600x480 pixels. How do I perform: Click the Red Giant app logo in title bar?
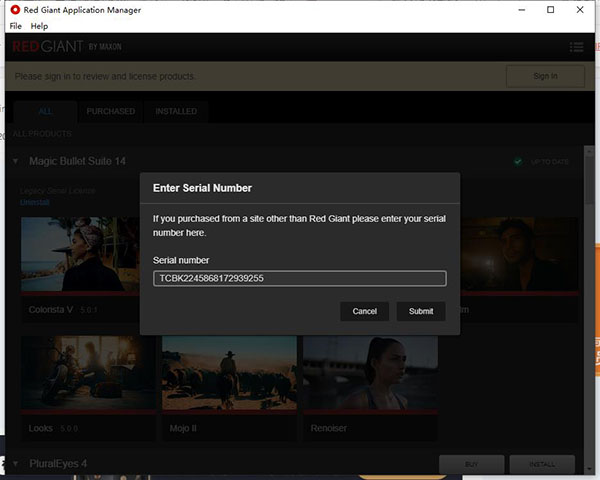(x=15, y=10)
